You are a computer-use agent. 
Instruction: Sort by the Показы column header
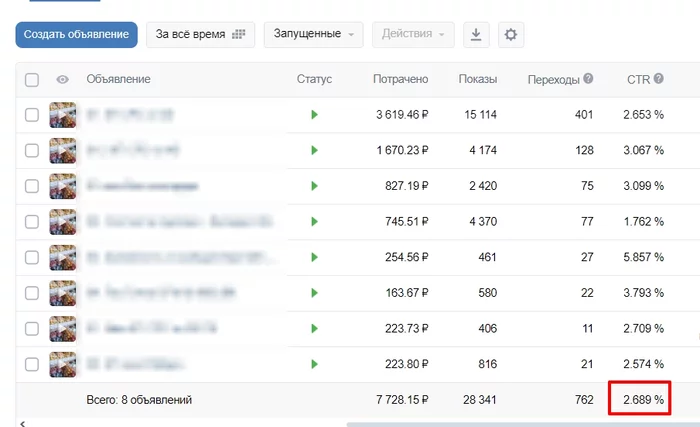click(x=478, y=79)
